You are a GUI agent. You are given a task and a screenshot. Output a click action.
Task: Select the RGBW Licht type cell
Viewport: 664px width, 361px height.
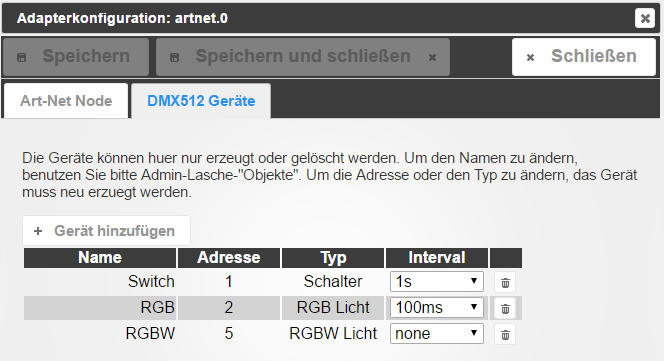tap(333, 333)
